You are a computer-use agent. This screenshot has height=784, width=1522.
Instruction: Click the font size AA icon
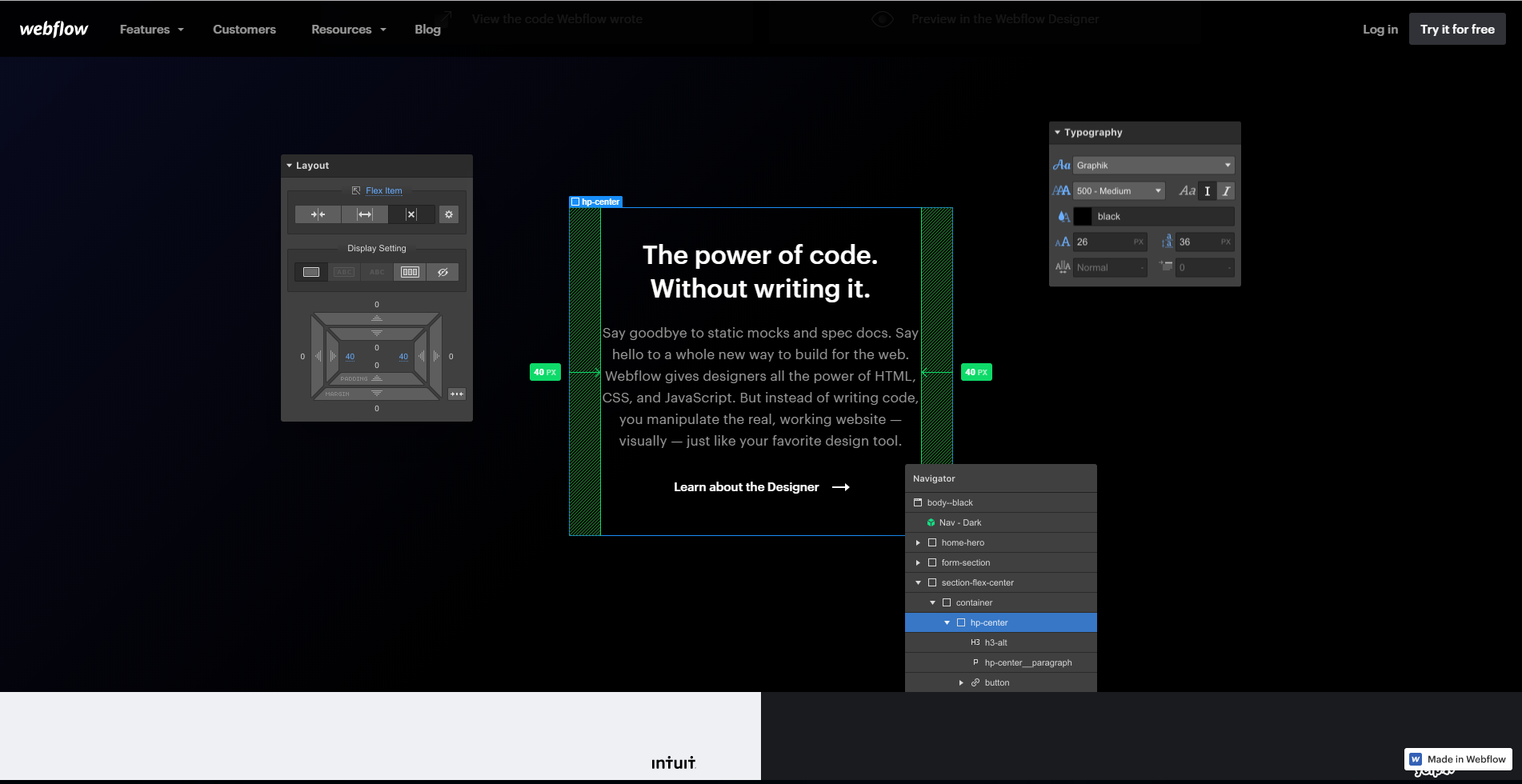click(x=1062, y=242)
